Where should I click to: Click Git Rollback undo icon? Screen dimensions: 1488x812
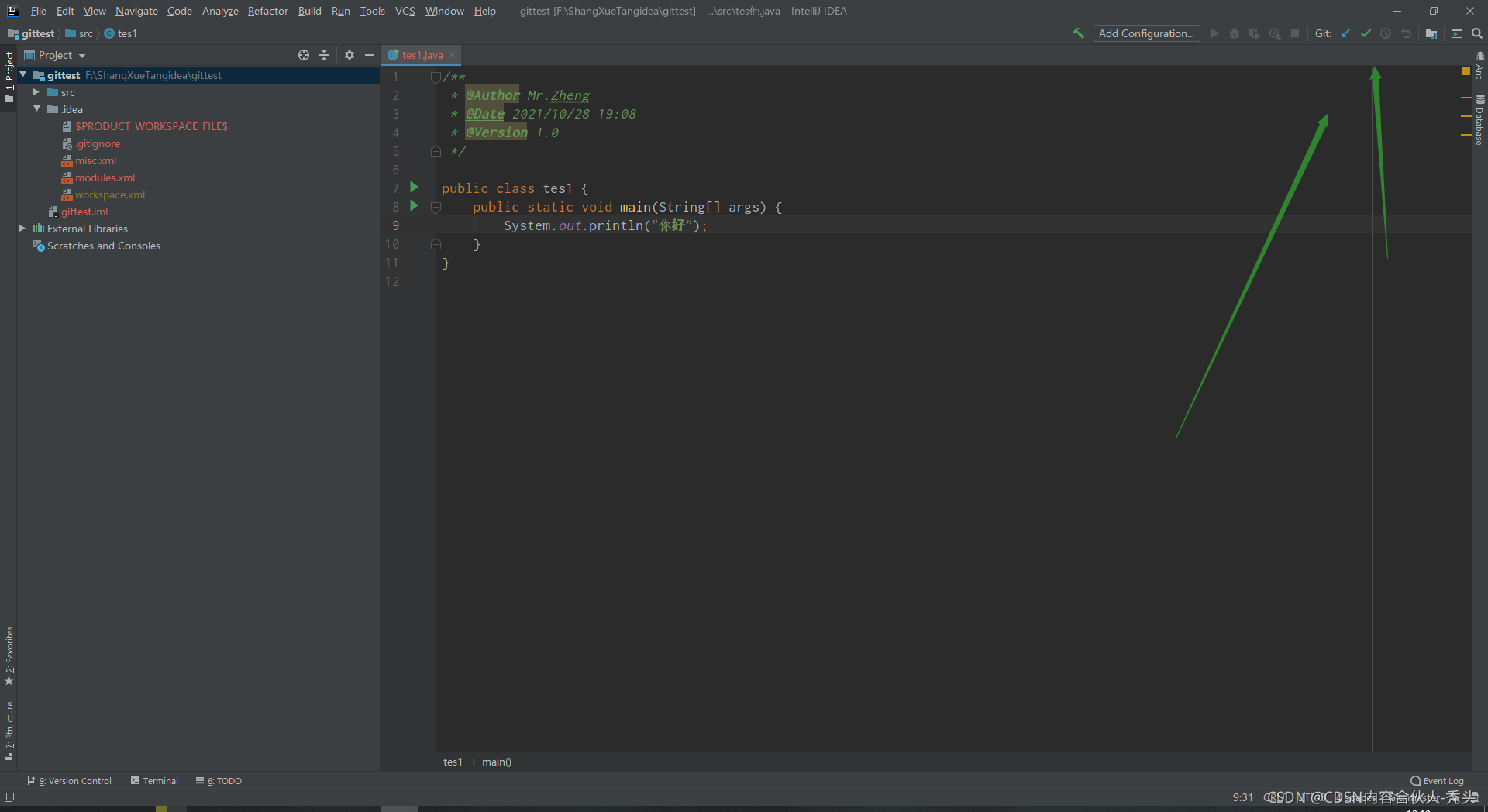click(x=1406, y=33)
